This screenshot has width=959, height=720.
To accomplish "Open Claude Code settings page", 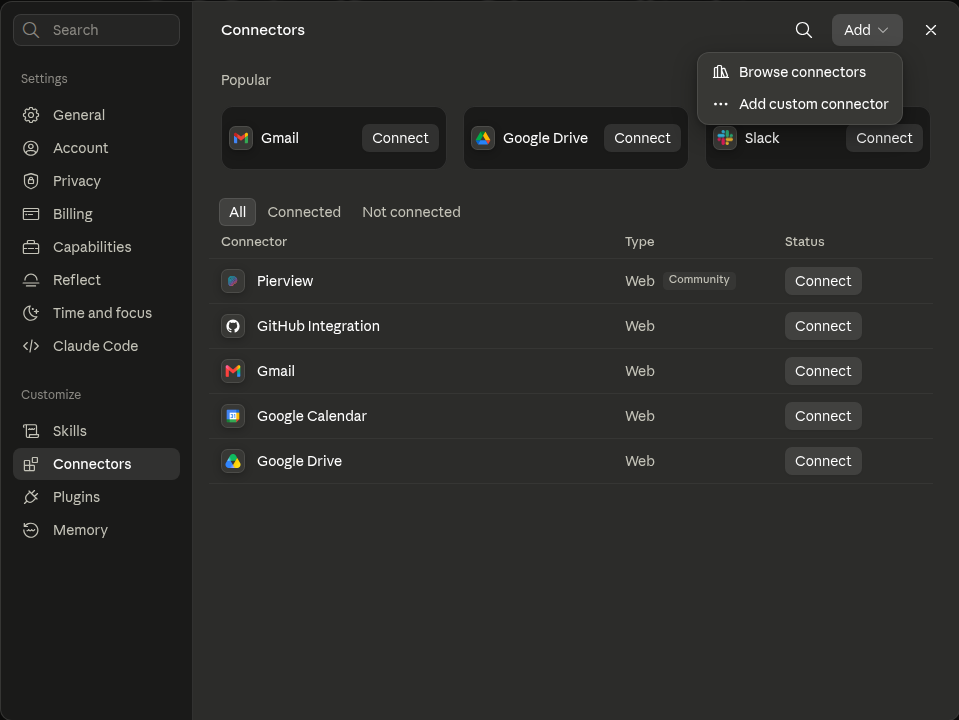I will pos(96,346).
